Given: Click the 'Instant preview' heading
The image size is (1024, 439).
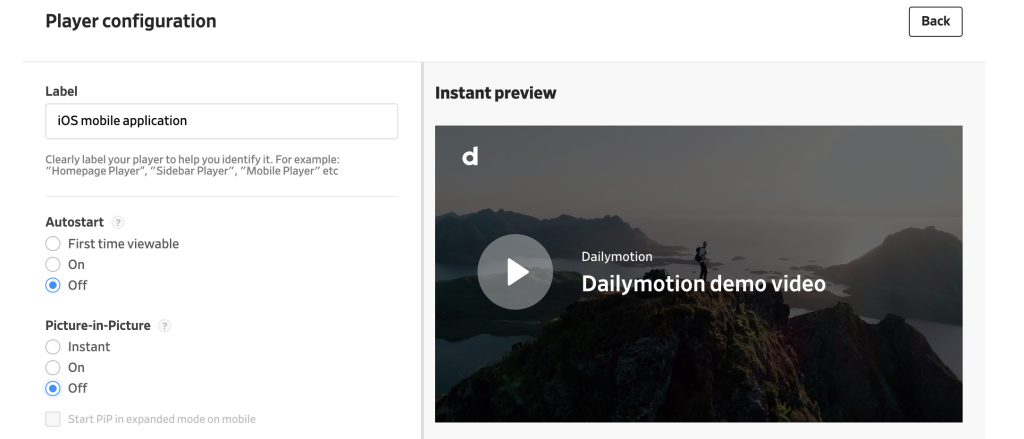Looking at the screenshot, I should pyautogui.click(x=496, y=93).
